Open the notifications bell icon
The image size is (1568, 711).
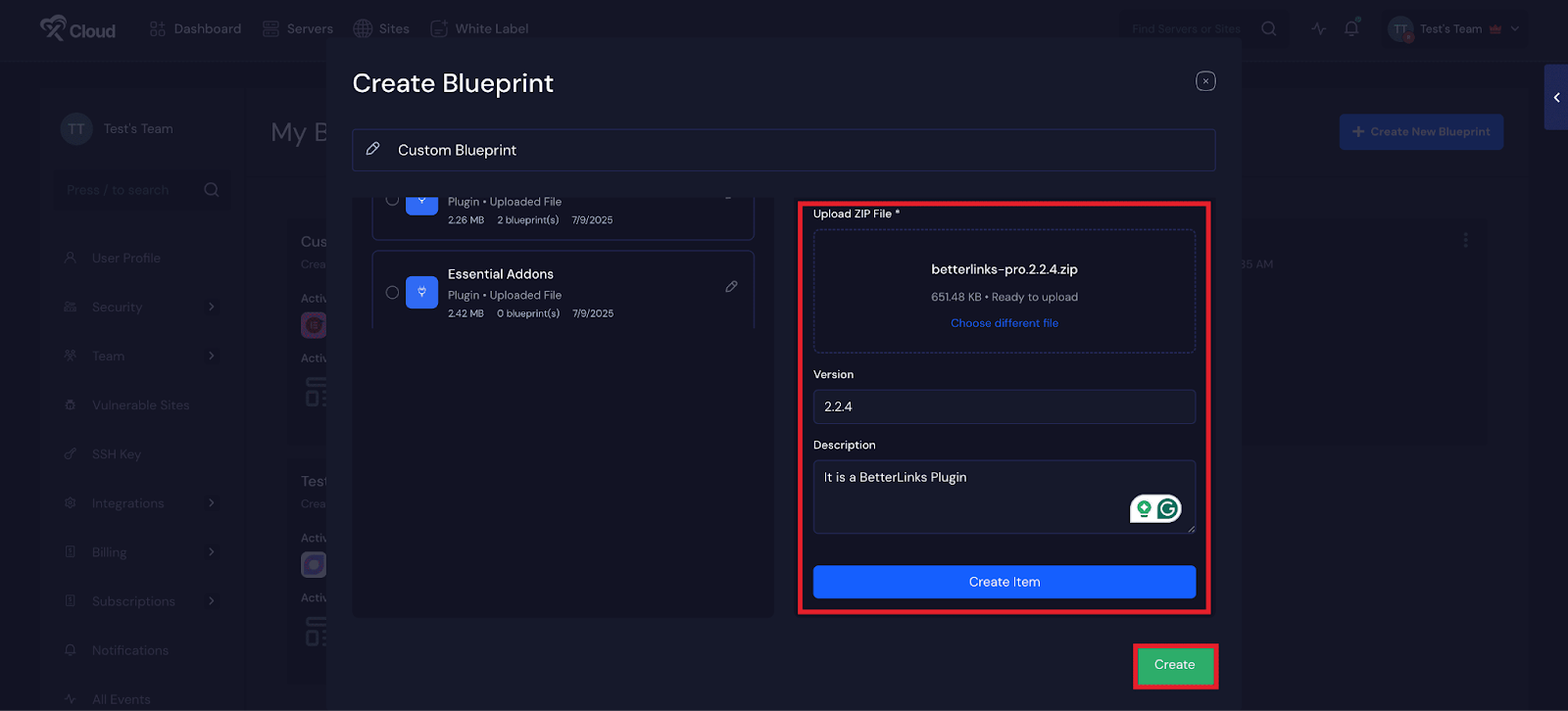[x=1351, y=28]
